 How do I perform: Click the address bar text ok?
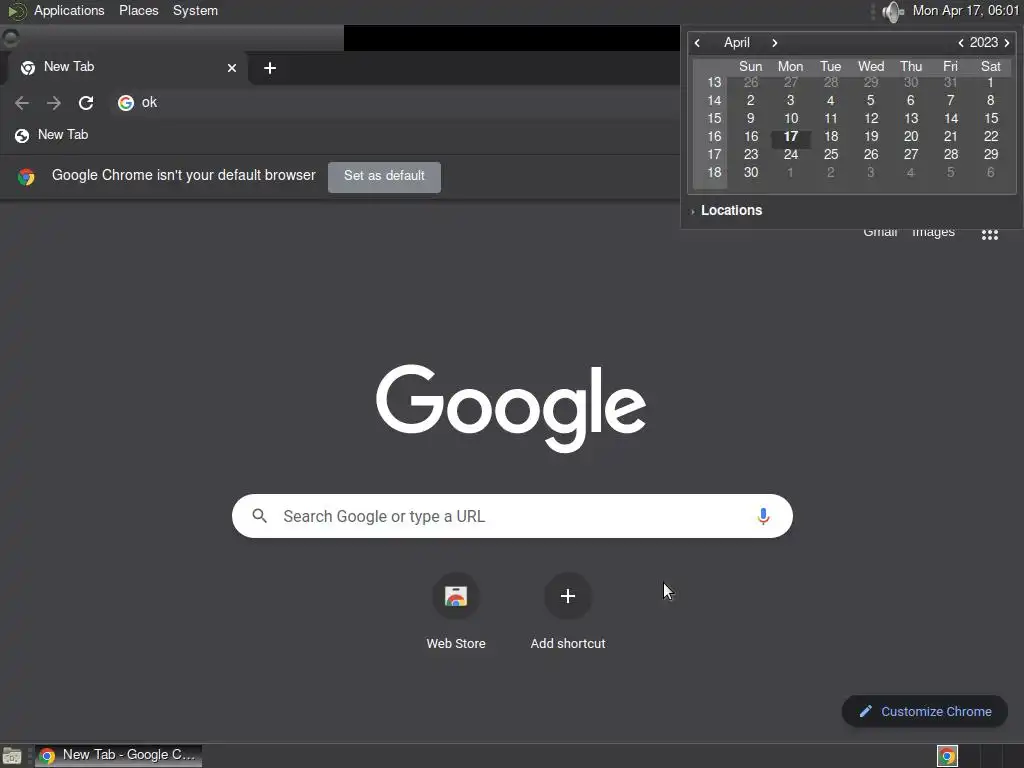coord(149,103)
